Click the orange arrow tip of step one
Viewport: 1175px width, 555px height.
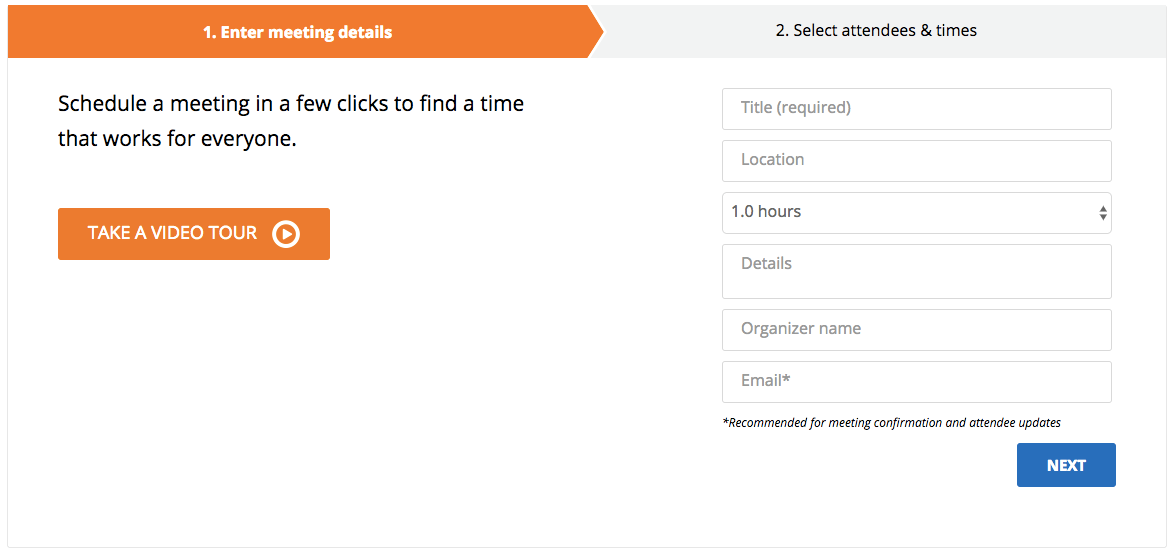coord(597,31)
